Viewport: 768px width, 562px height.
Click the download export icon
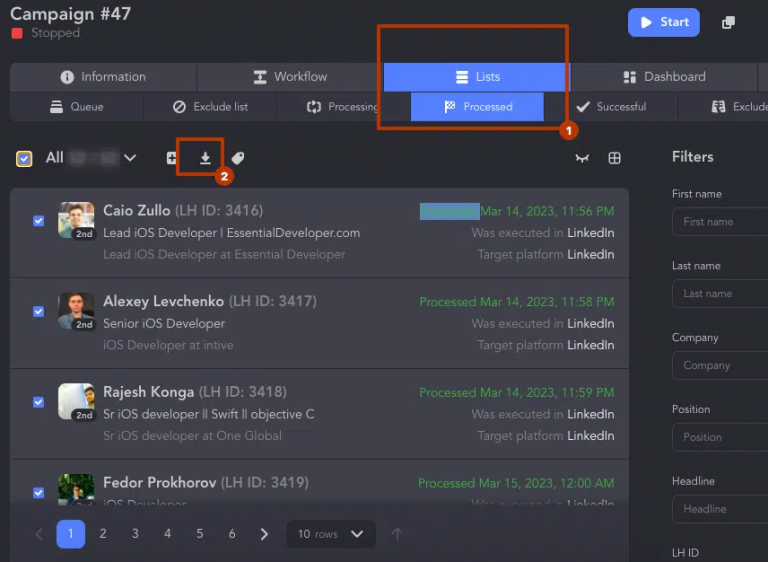pyautogui.click(x=205, y=158)
